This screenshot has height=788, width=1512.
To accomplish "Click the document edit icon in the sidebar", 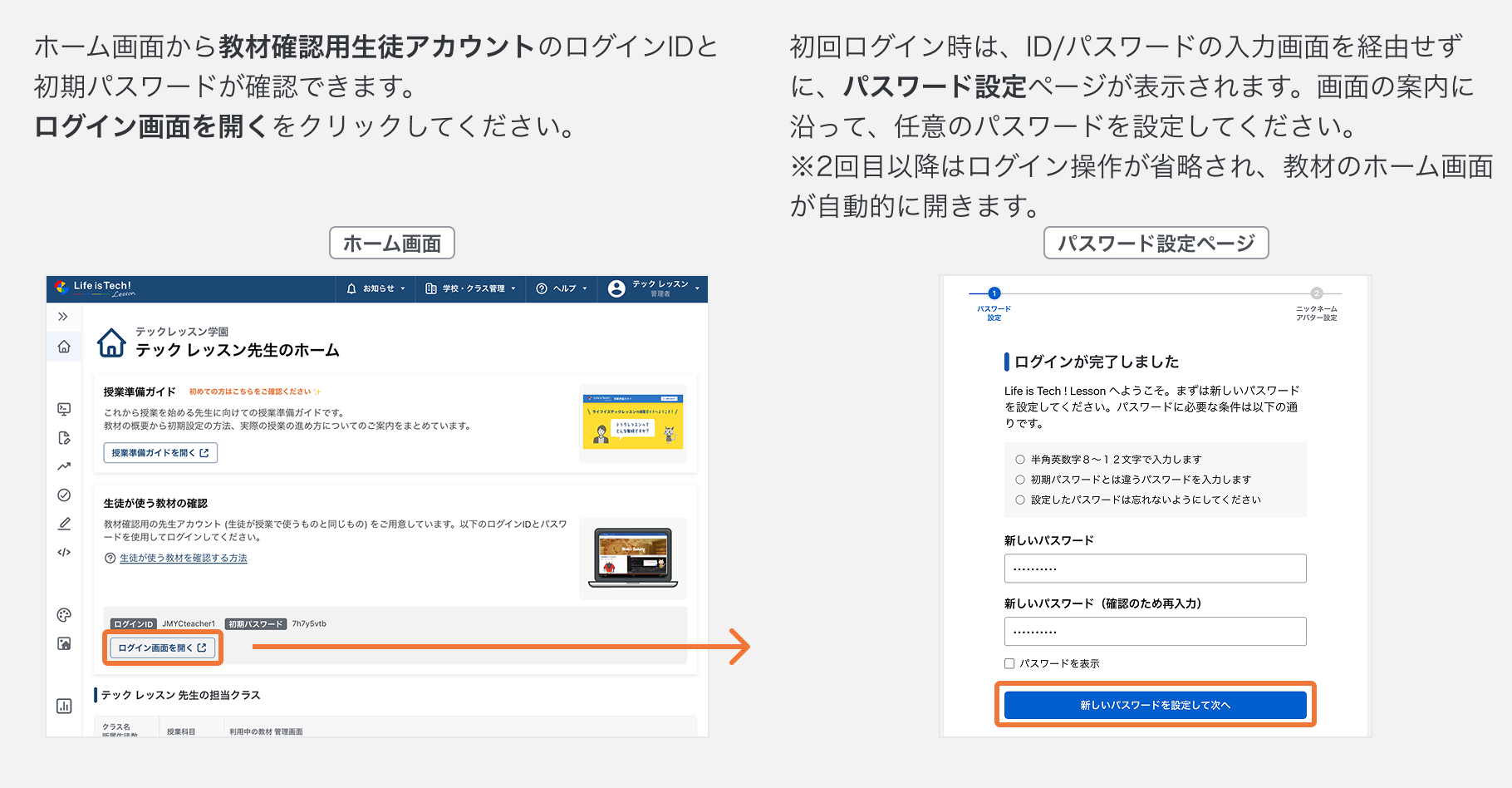I will pos(64,437).
